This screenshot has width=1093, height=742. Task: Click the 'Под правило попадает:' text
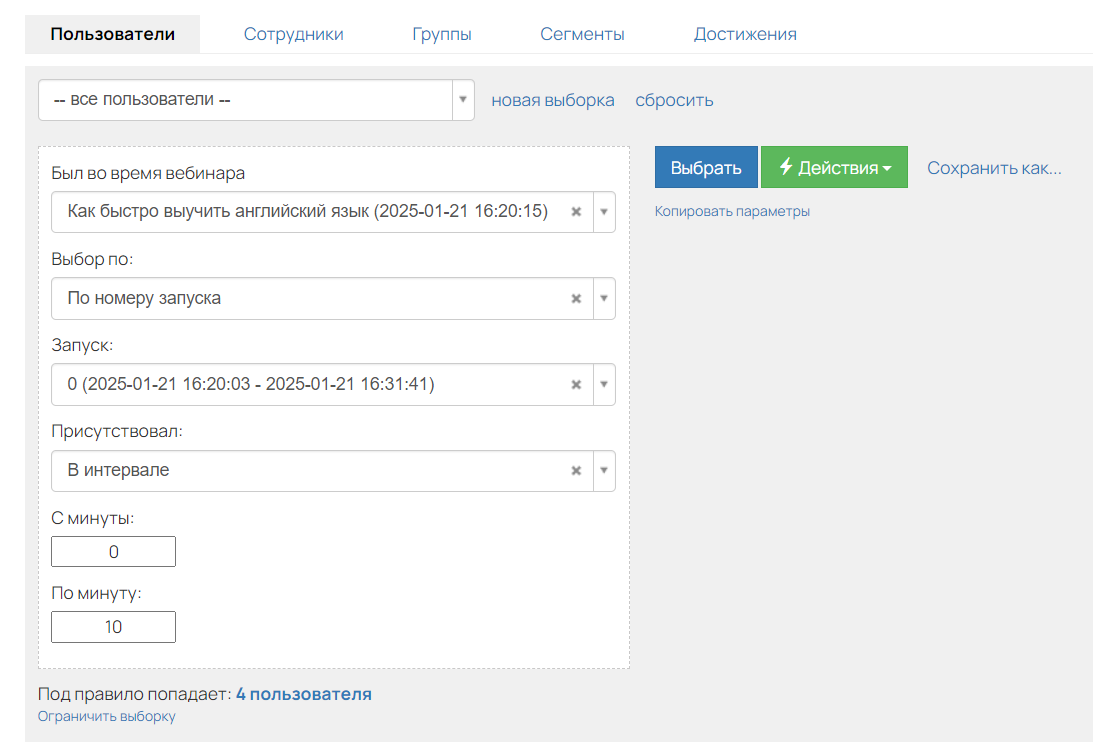(134, 695)
